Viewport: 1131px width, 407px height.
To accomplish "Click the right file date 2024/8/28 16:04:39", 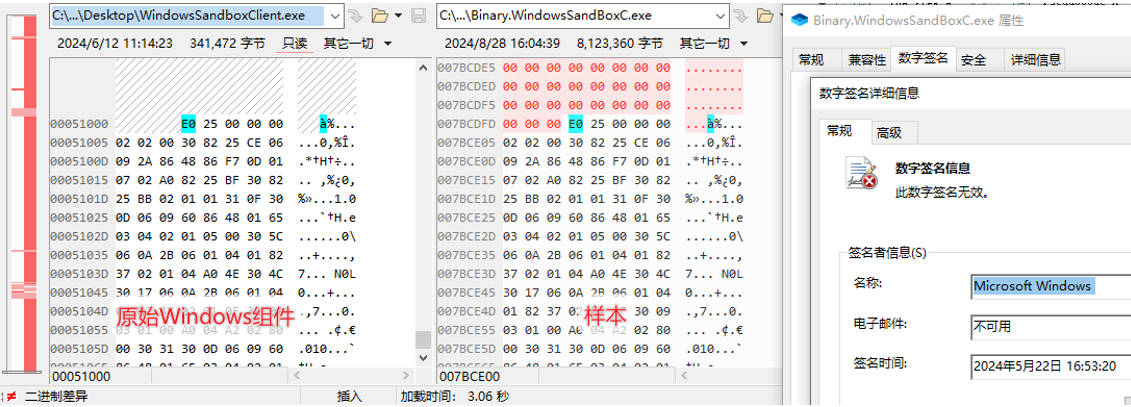I will pyautogui.click(x=502, y=43).
